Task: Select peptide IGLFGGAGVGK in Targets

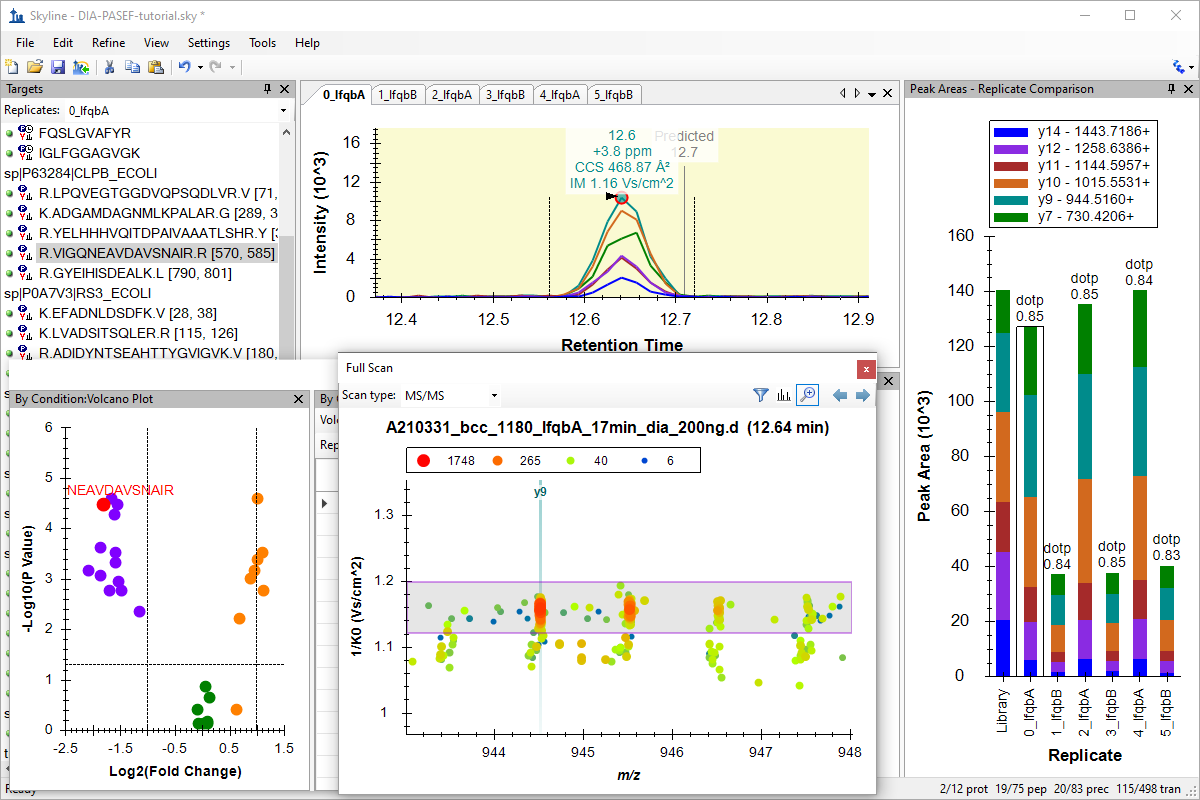Action: click(89, 153)
